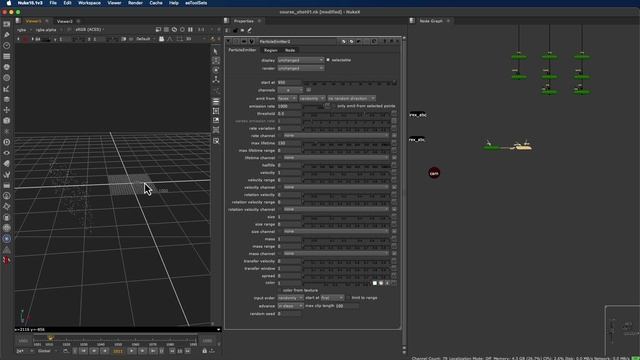Click the max lifetime slider

(x=347, y=143)
